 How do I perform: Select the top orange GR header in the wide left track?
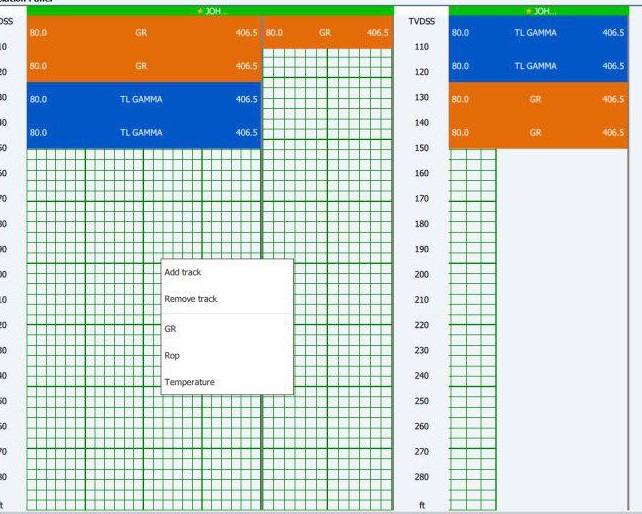pyautogui.click(x=144, y=33)
